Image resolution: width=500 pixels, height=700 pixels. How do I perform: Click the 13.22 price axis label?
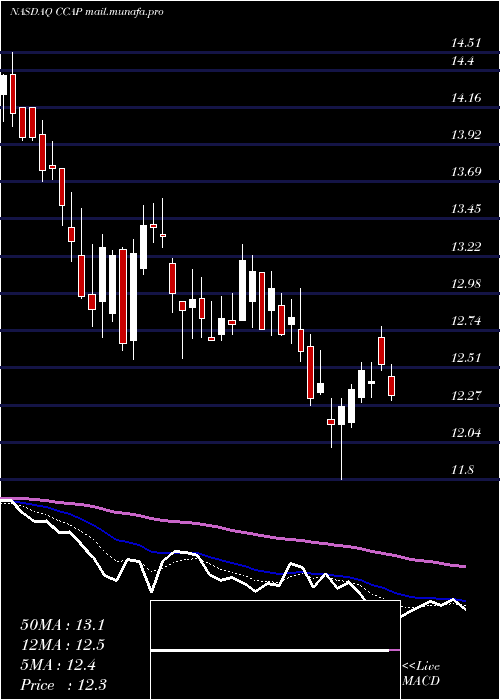pyautogui.click(x=466, y=247)
